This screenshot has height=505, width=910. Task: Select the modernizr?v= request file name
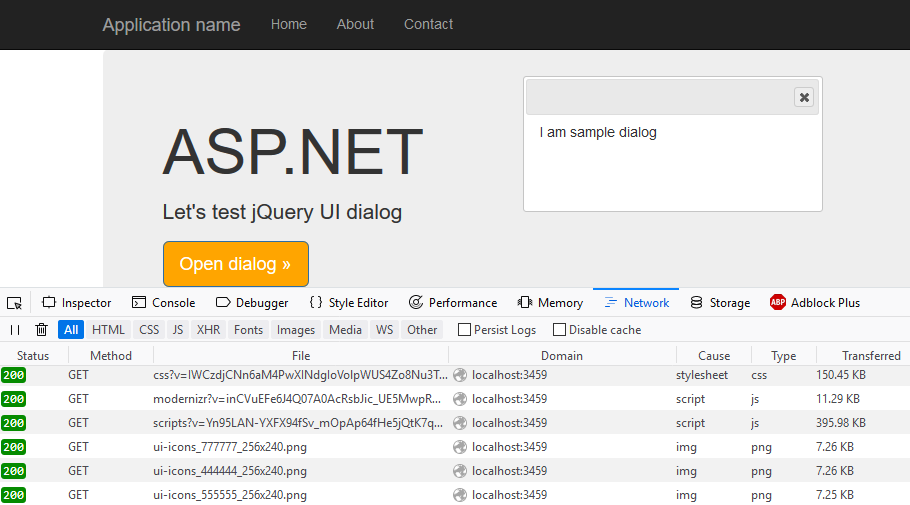tap(297, 399)
